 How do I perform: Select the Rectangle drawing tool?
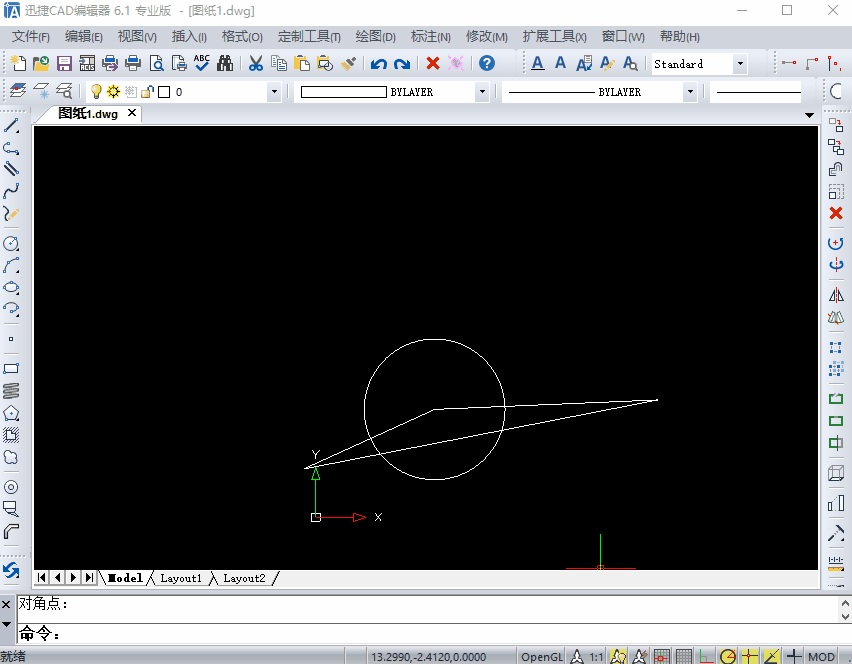(11, 368)
